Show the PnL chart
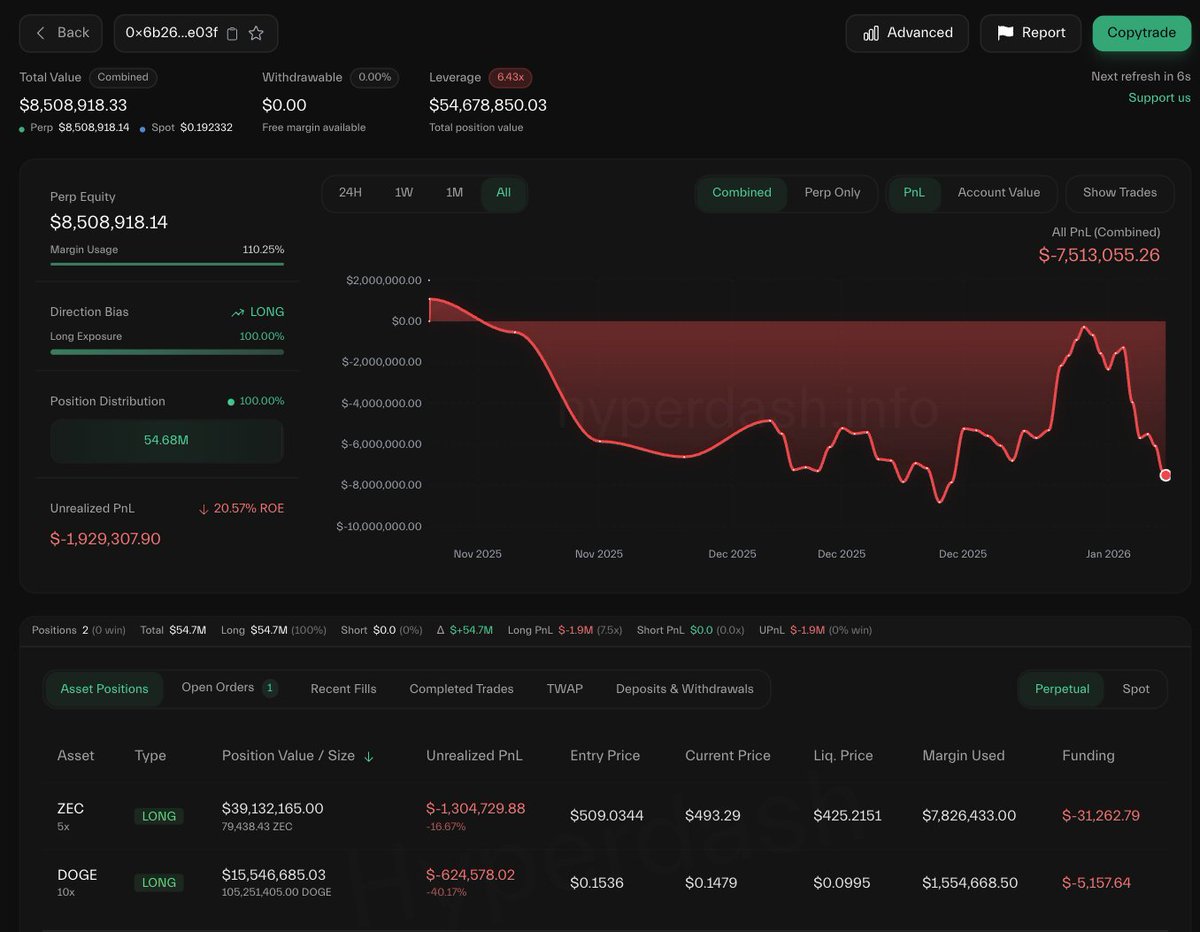The width and height of the screenshot is (1200, 932). click(x=914, y=193)
